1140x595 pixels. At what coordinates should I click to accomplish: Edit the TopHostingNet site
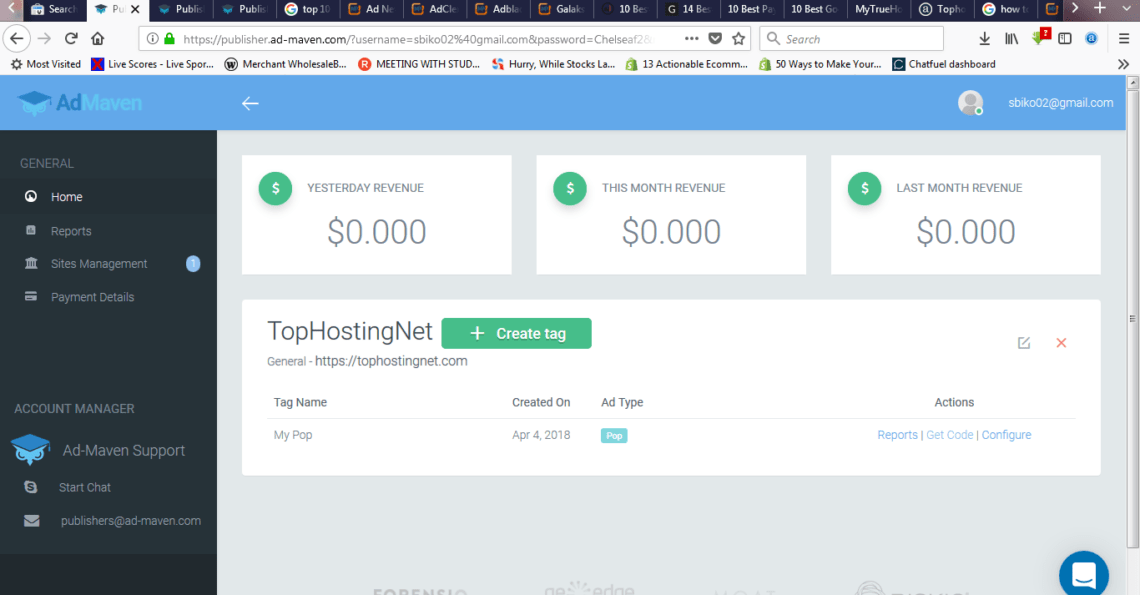point(1024,343)
